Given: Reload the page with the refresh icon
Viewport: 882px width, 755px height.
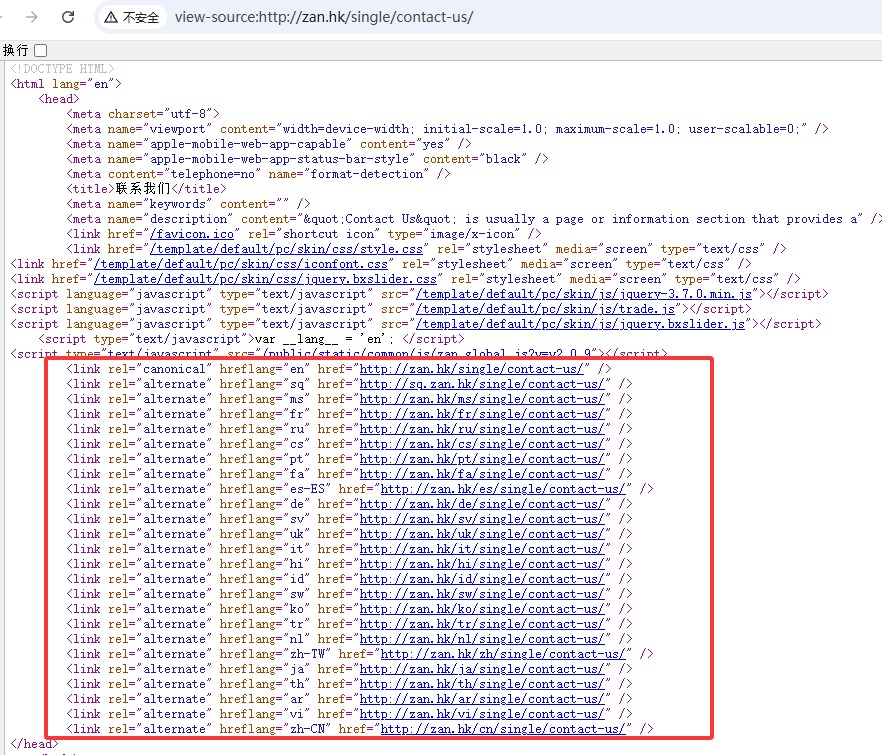Looking at the screenshot, I should pos(68,17).
